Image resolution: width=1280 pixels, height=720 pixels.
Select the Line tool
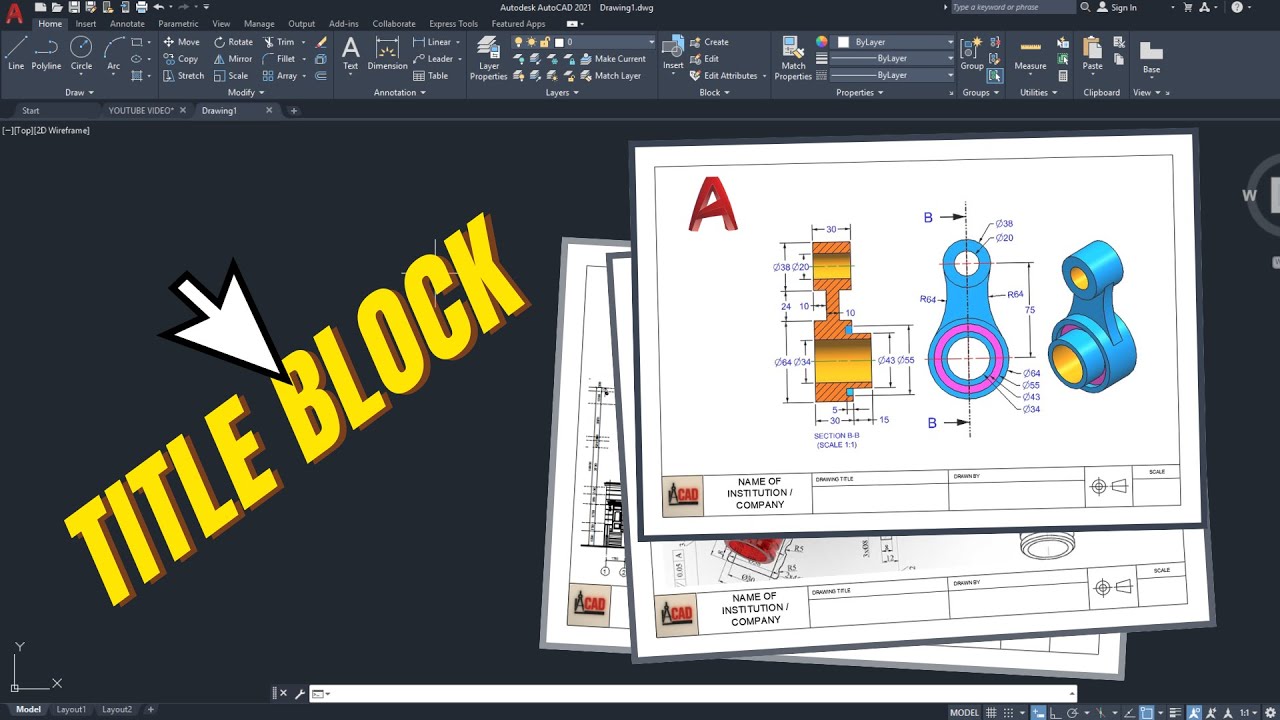(x=16, y=53)
